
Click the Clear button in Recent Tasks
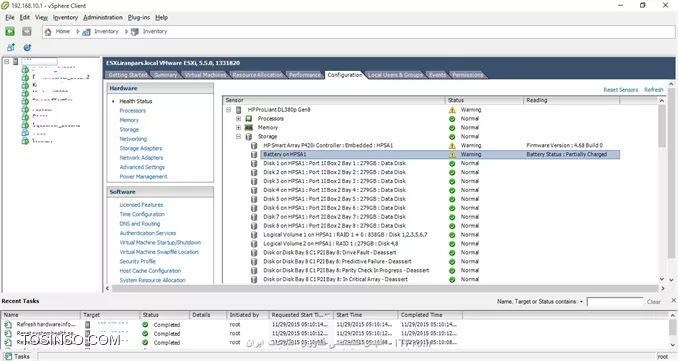tap(653, 302)
